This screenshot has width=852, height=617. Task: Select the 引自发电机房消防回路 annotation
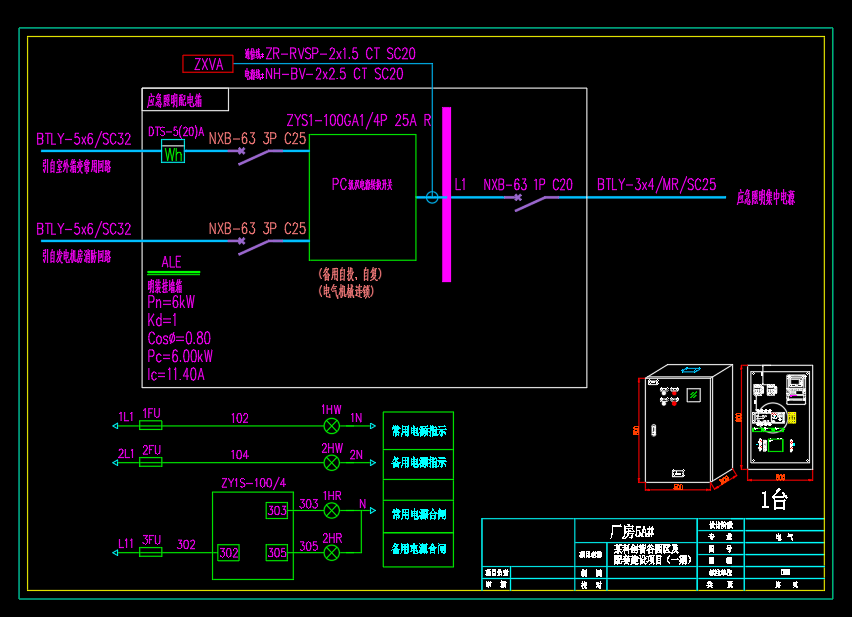[77, 256]
